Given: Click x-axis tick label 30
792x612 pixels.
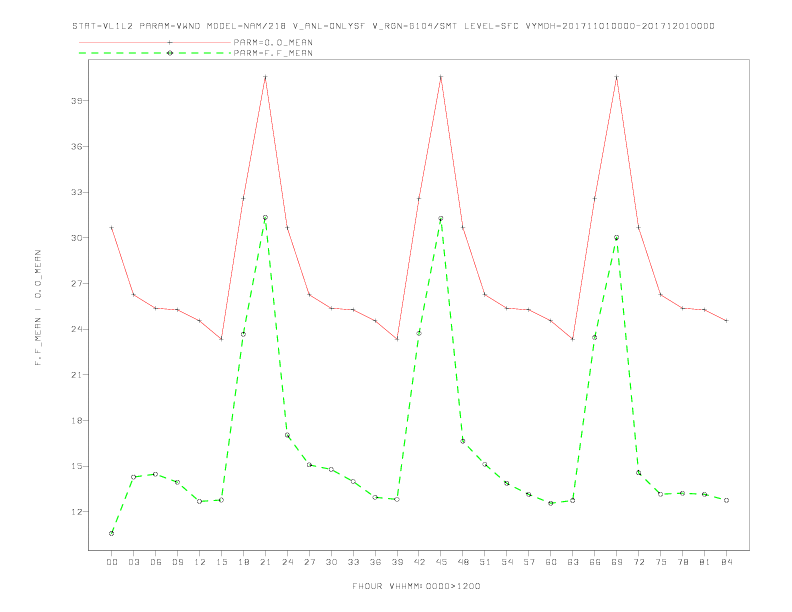Looking at the screenshot, I should coord(331,562).
